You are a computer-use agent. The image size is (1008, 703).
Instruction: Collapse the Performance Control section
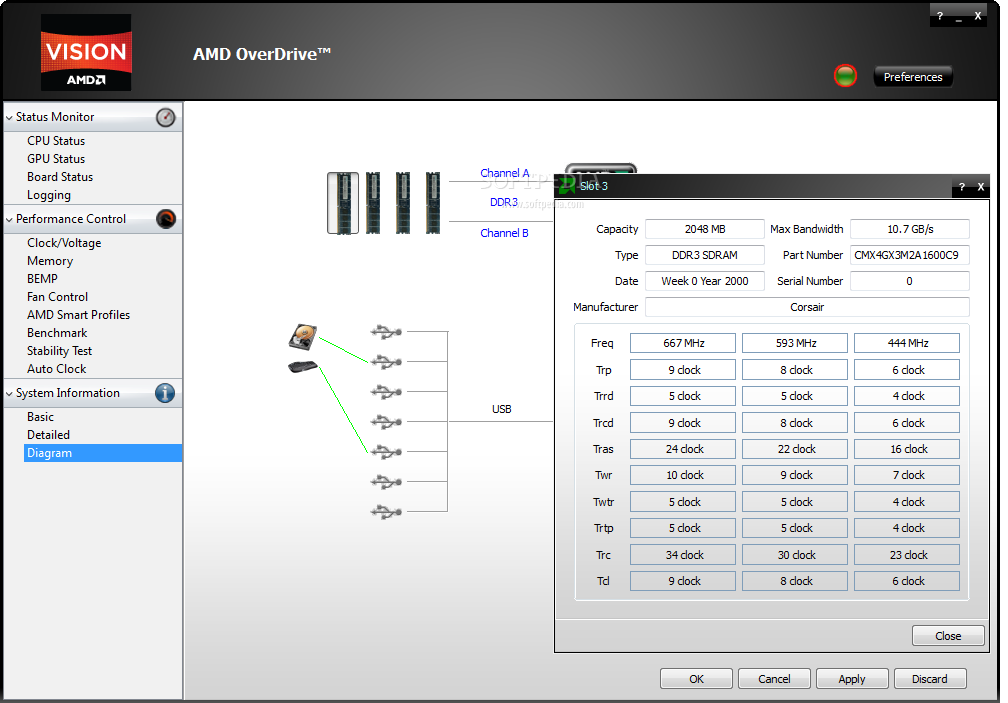coord(9,220)
